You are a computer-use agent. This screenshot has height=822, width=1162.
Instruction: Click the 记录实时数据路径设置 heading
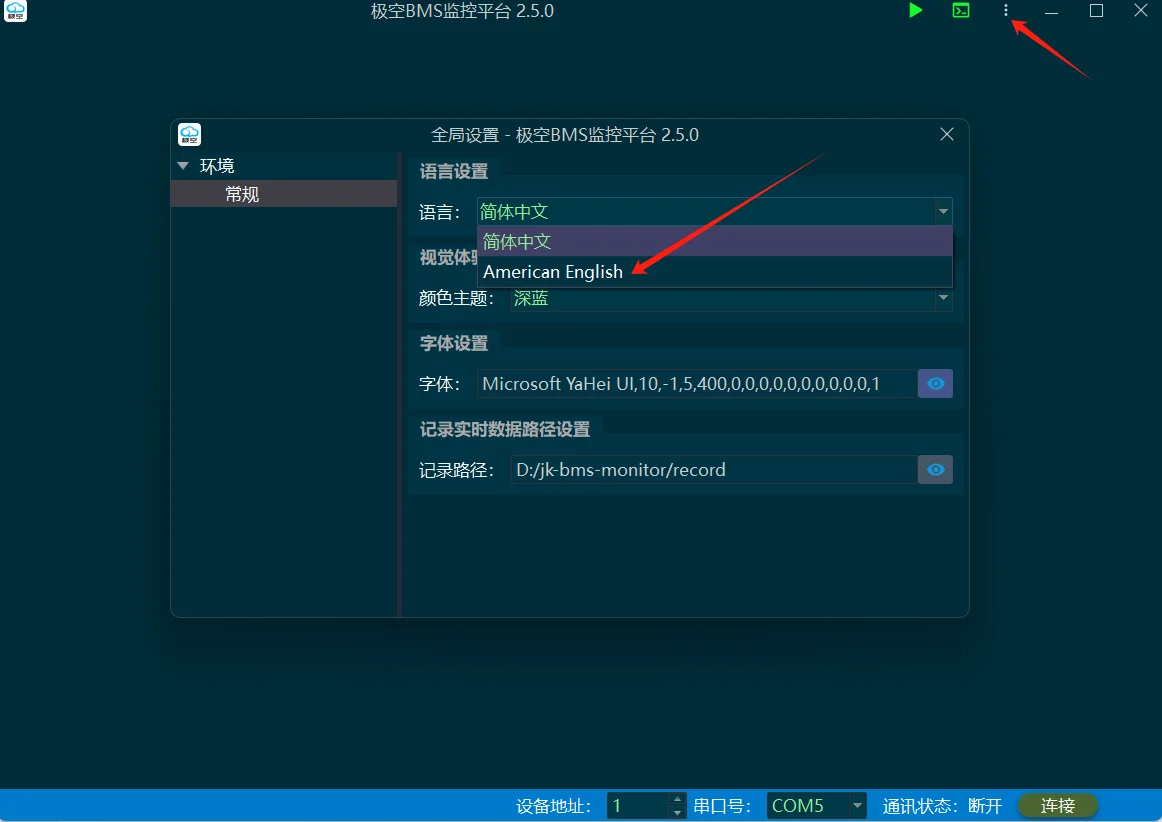505,429
